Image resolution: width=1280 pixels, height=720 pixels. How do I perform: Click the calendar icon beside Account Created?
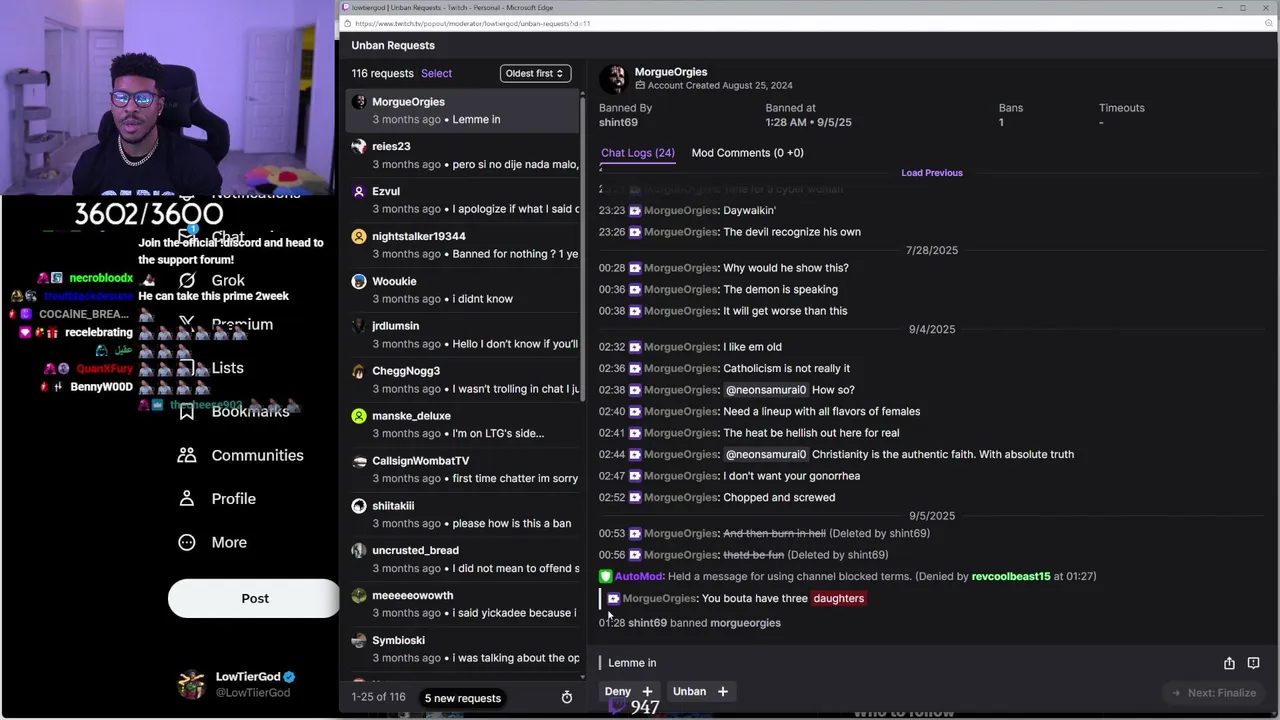point(640,86)
